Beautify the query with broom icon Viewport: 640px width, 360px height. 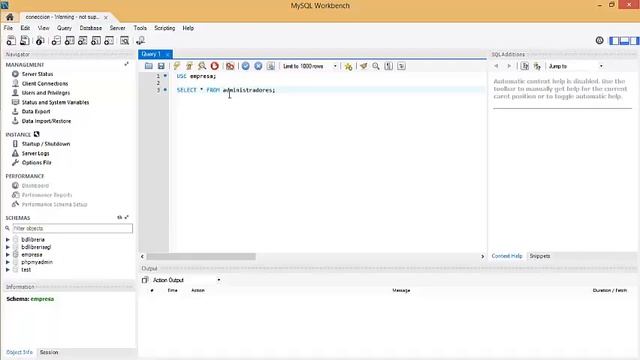[x=363, y=66]
